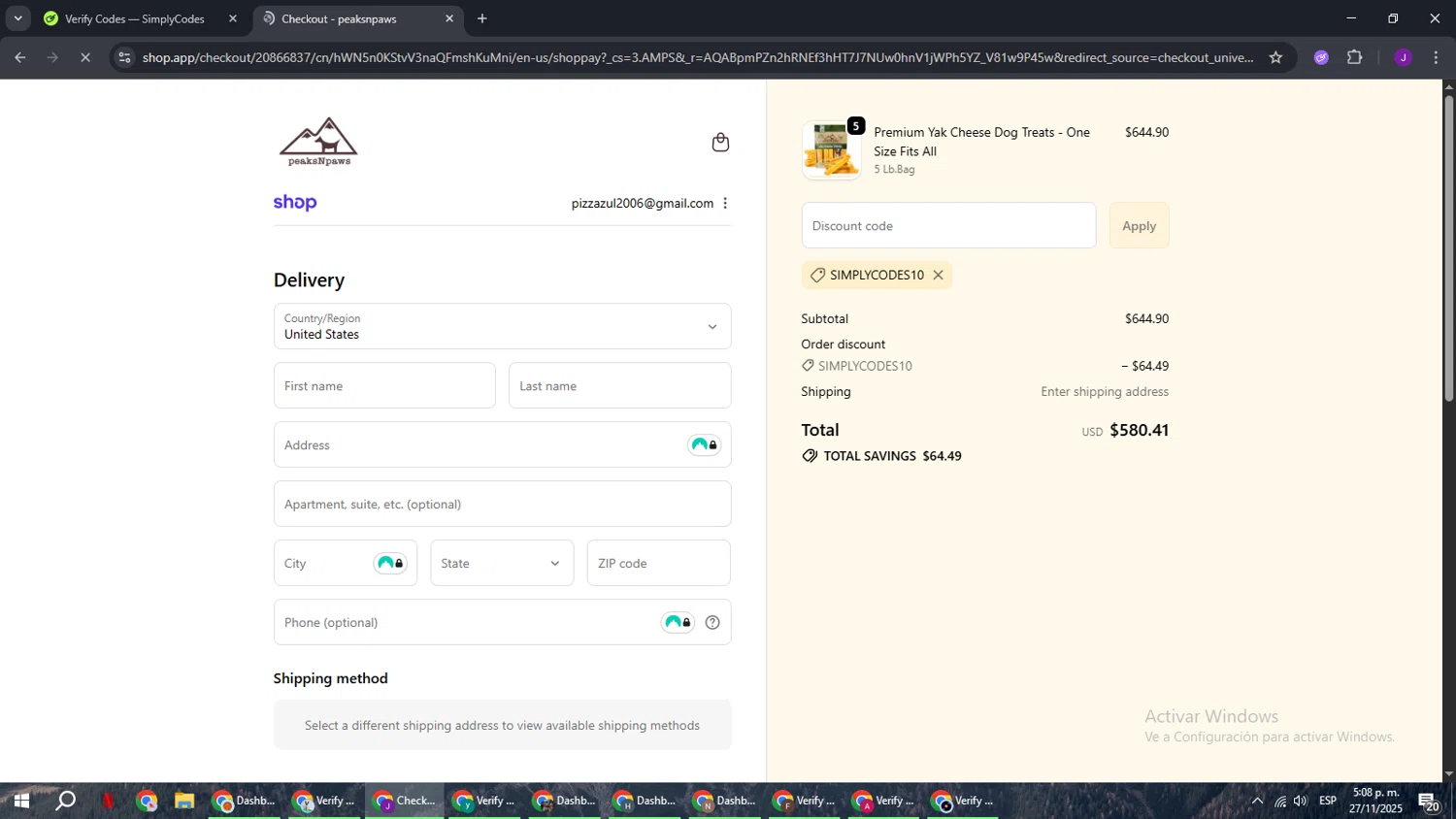1456x819 pixels.
Task: Go back to previous page
Action: [x=20, y=57]
